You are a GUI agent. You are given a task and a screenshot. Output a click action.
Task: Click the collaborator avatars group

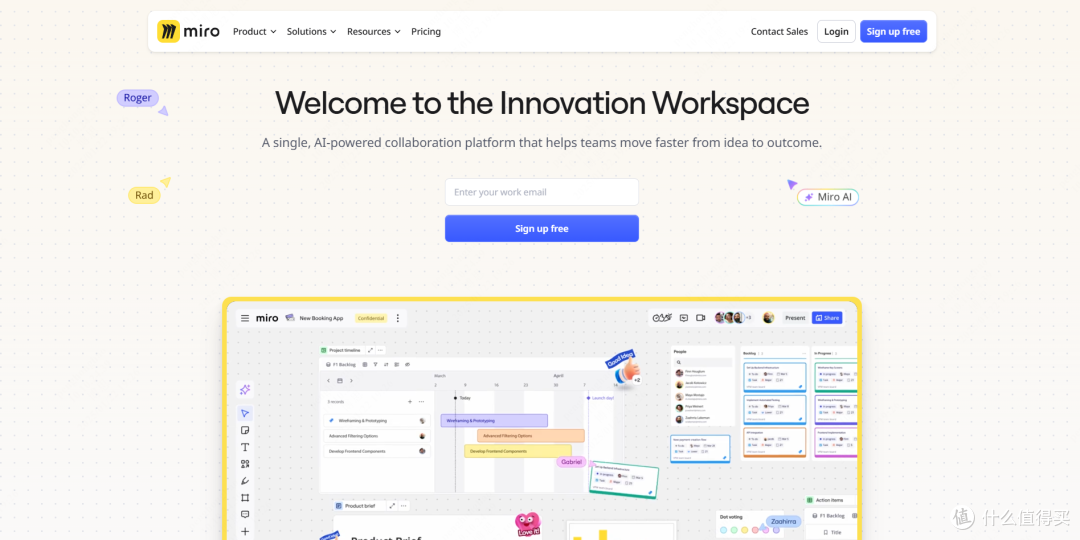point(733,318)
